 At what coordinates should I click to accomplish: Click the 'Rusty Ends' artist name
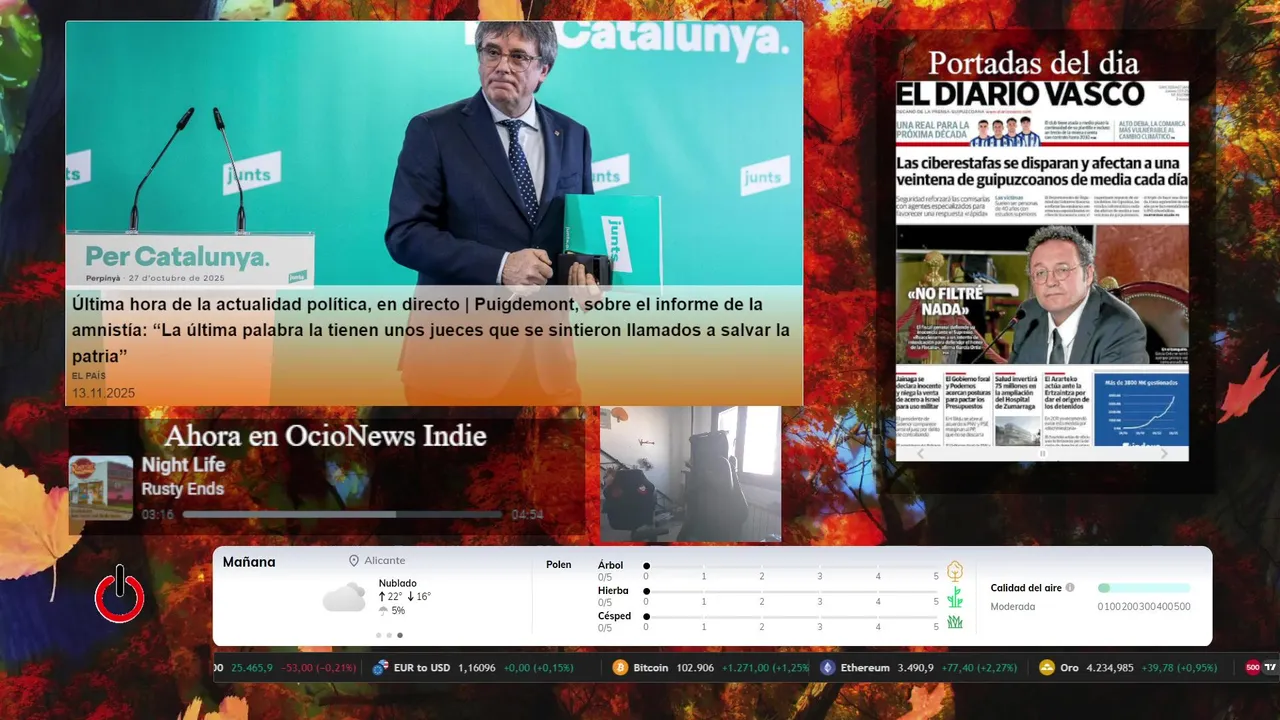(182, 489)
